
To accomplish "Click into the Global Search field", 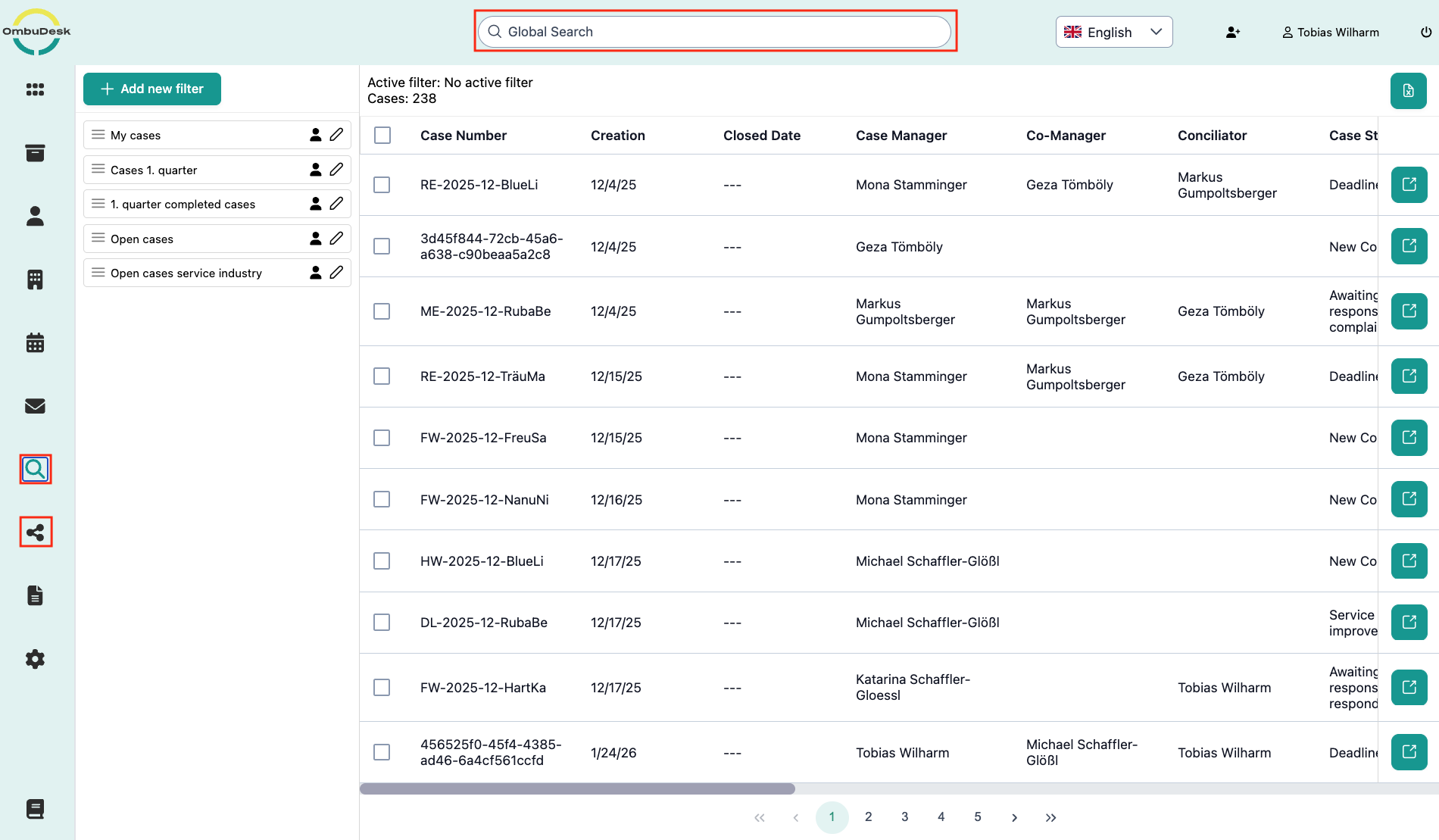I will [x=715, y=32].
